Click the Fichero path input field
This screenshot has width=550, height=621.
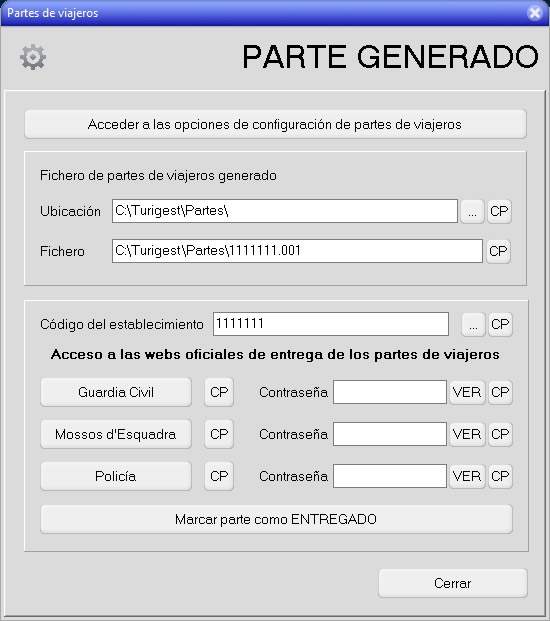[x=297, y=251]
